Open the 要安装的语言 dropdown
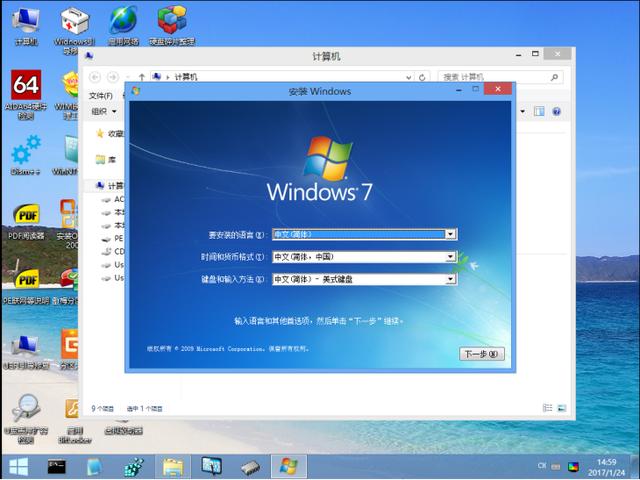The width and height of the screenshot is (640, 480). (450, 234)
